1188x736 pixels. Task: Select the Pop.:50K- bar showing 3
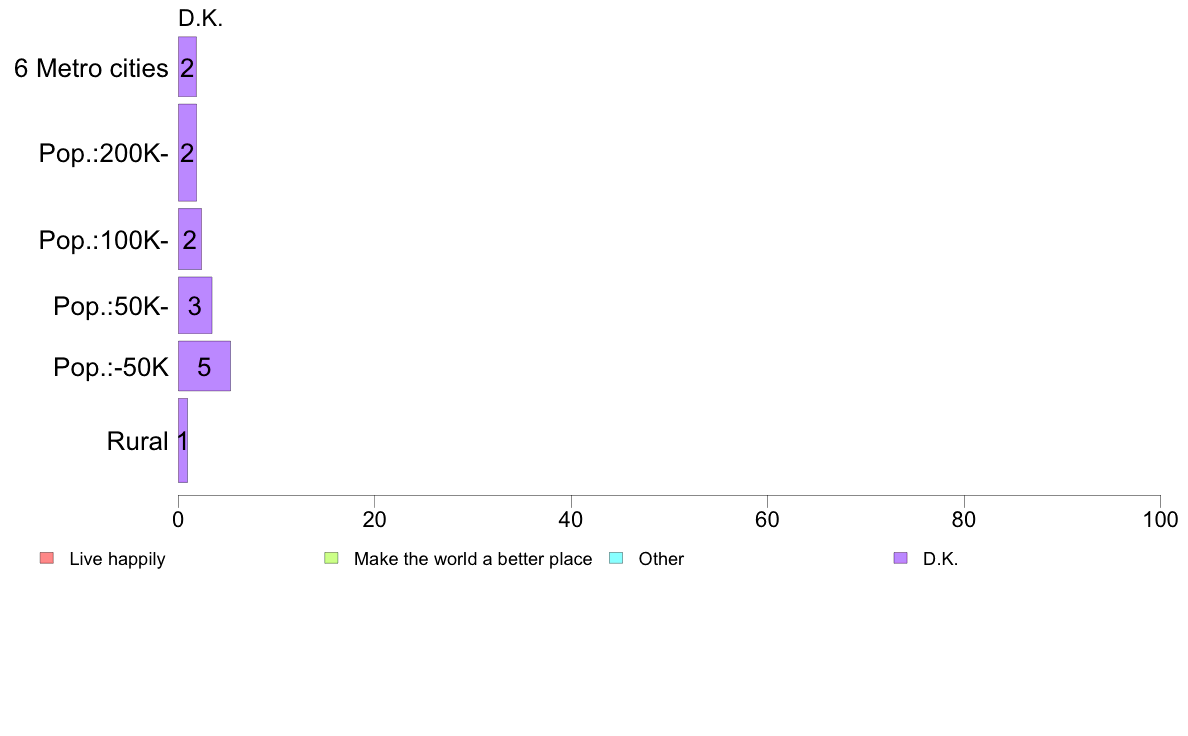(x=195, y=305)
